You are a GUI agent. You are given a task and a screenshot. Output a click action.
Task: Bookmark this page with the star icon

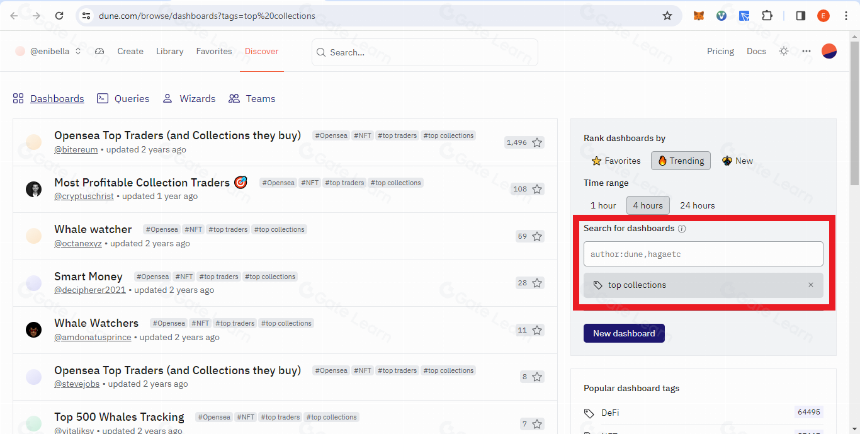[x=667, y=16]
